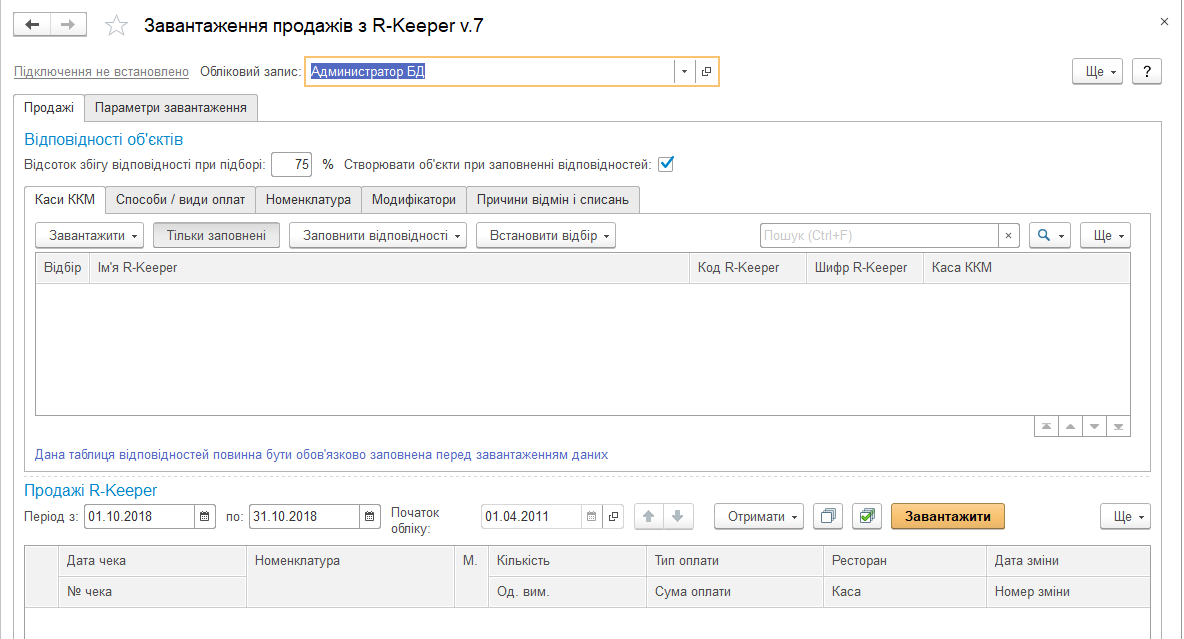Open the help question mark button
The height and width of the screenshot is (639, 1184).
[x=1146, y=72]
